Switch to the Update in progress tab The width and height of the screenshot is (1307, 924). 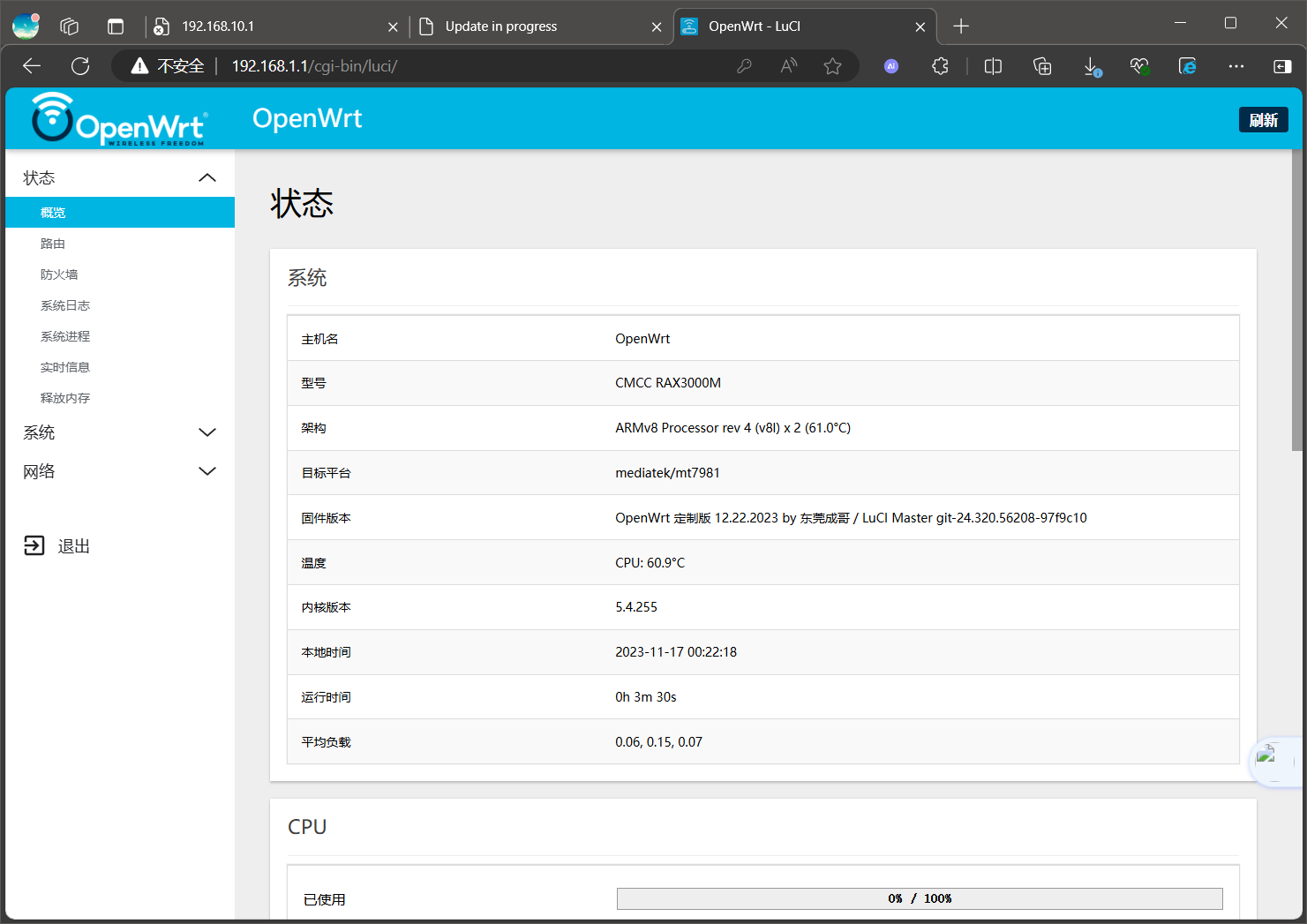(x=530, y=26)
